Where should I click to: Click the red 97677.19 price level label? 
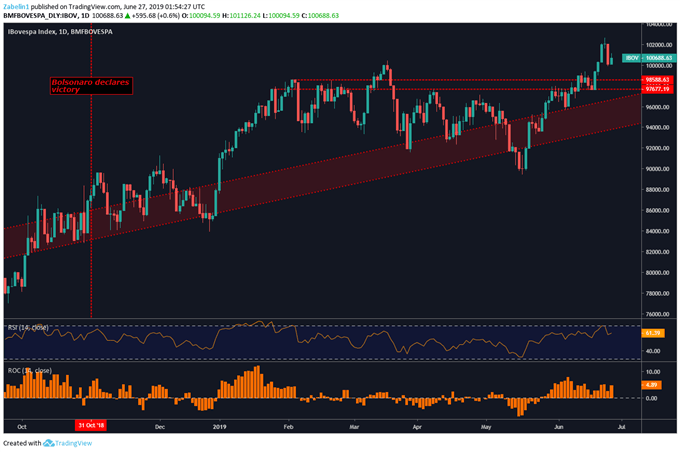pos(657,89)
